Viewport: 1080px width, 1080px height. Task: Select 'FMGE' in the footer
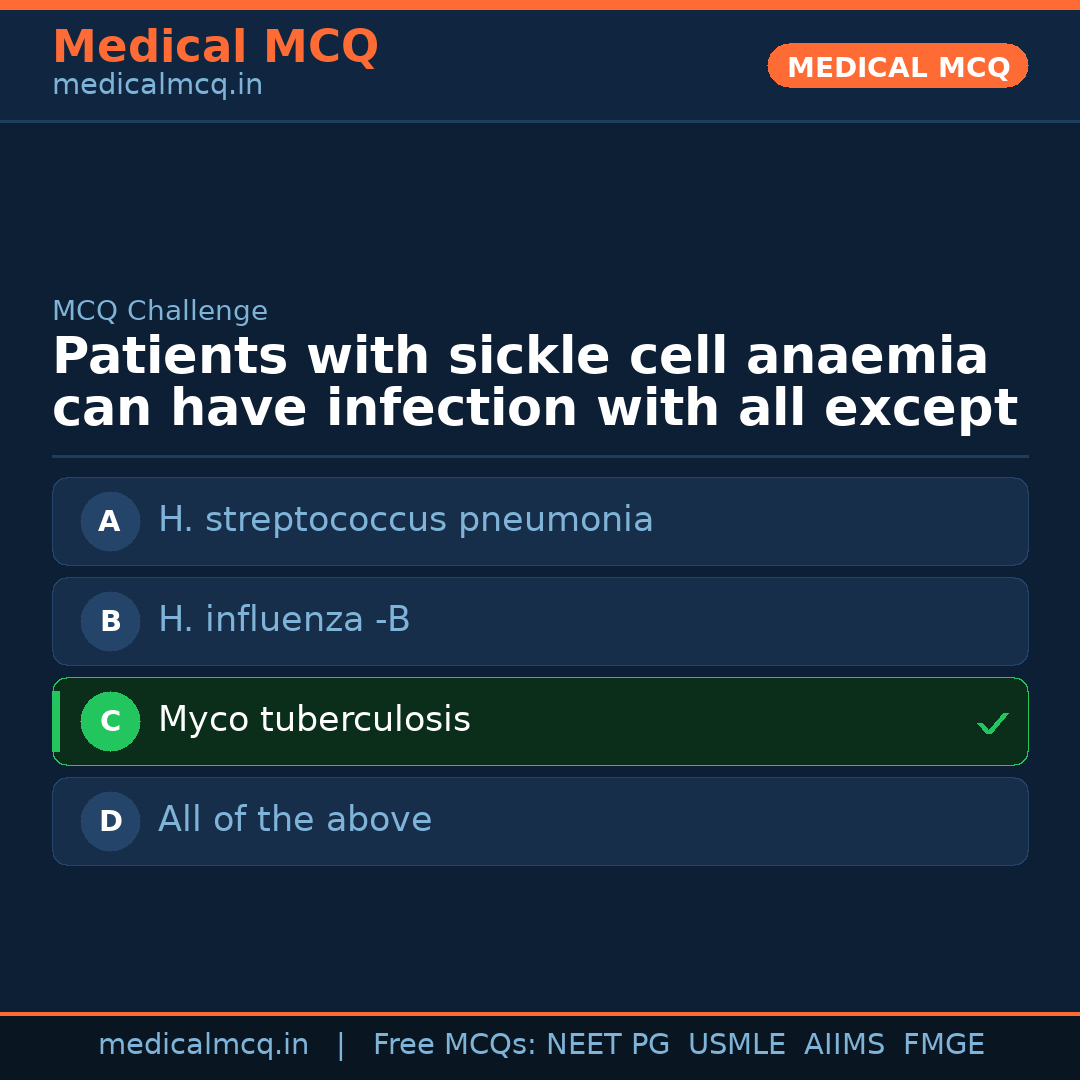pos(943,1045)
